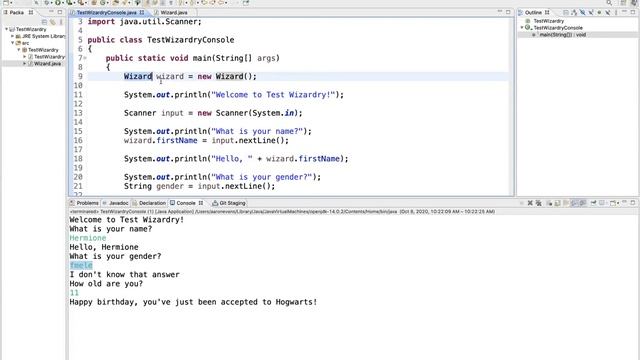Toggle show console when standard out changes
This screenshot has width=640, height=360.
(574, 203)
